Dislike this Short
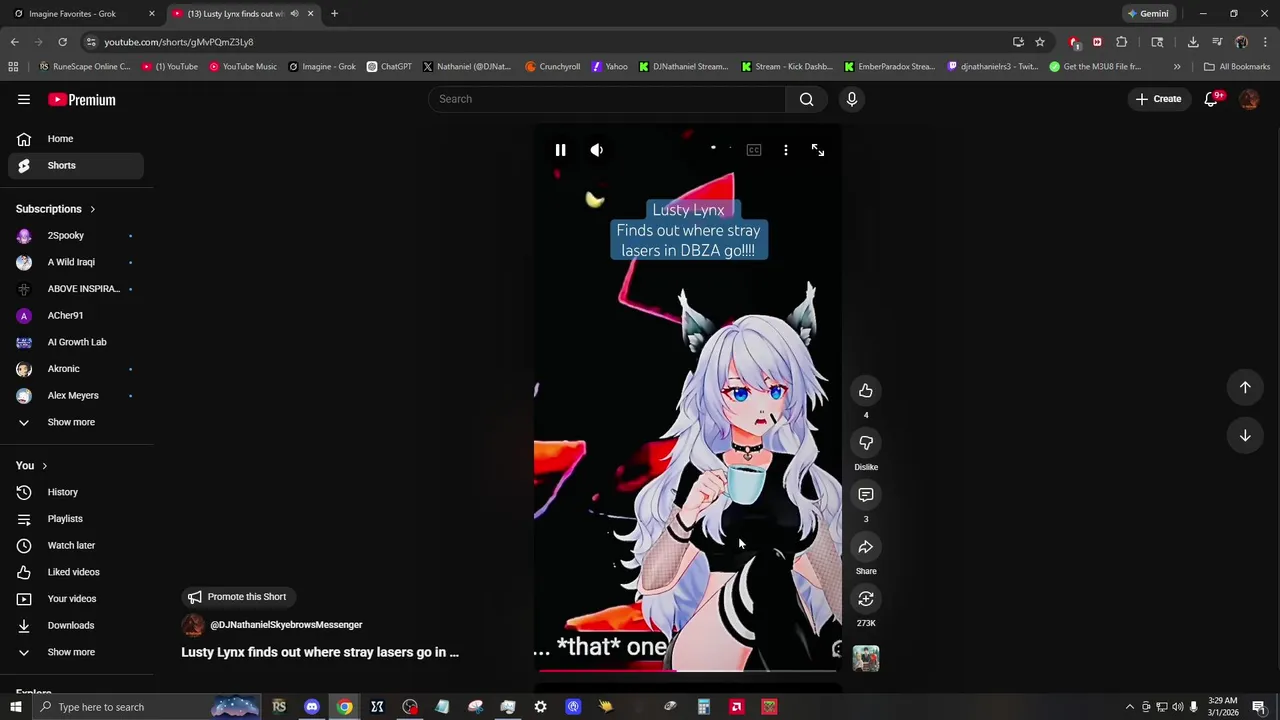Image resolution: width=1280 pixels, height=720 pixels. pos(866,443)
